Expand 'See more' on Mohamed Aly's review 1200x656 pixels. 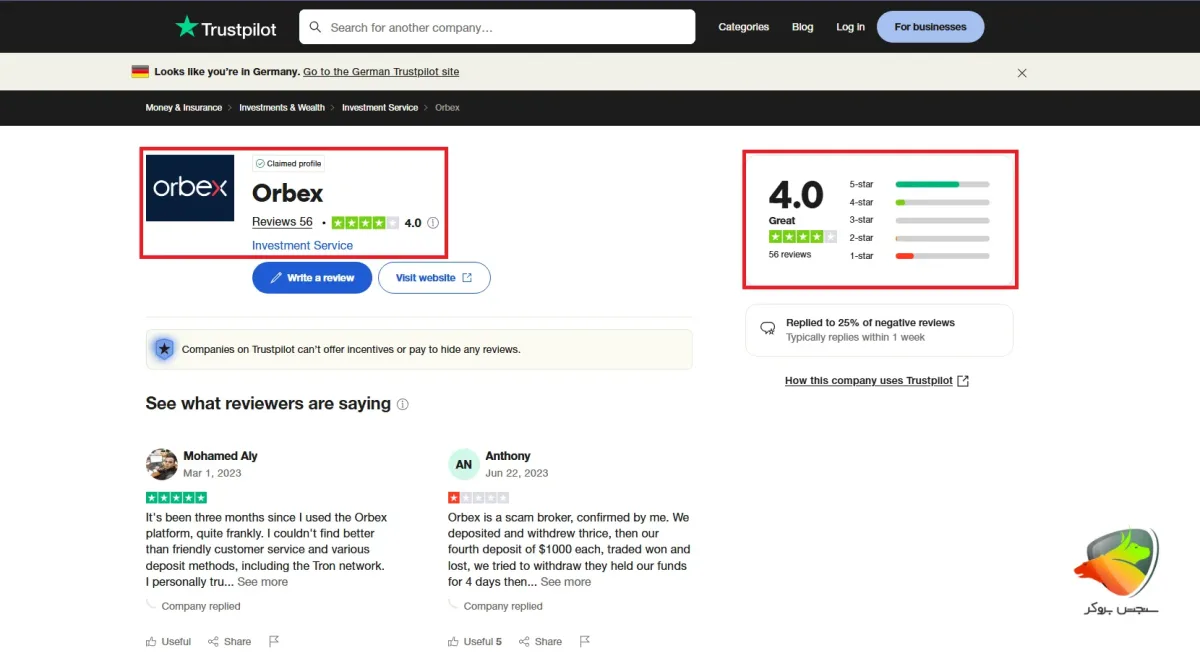point(262,582)
